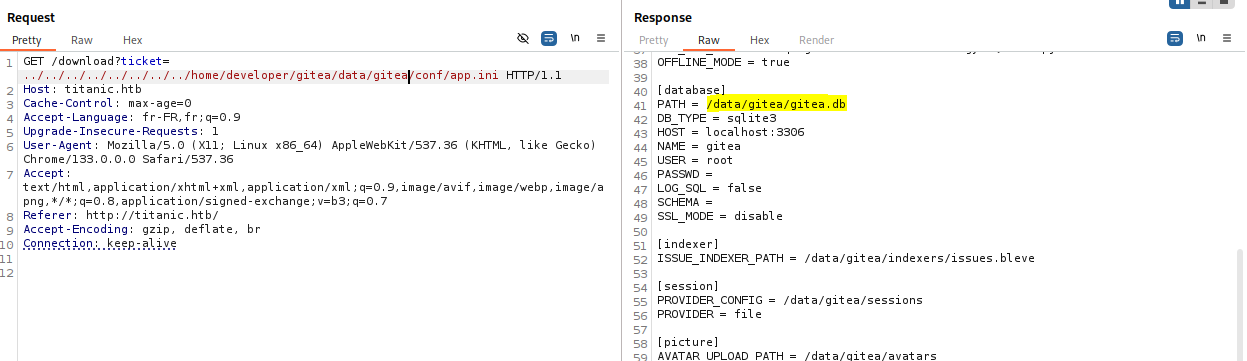This screenshot has height=361, width=1247.
Task: Select side-by-side layout icon at top right
Action: [x=1180, y=3]
